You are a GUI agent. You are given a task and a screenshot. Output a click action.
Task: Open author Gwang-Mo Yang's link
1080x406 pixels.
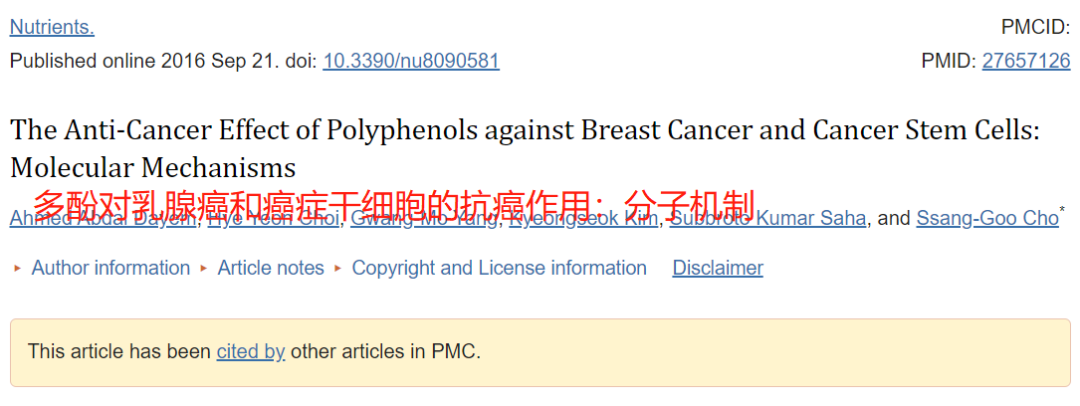pos(425,219)
